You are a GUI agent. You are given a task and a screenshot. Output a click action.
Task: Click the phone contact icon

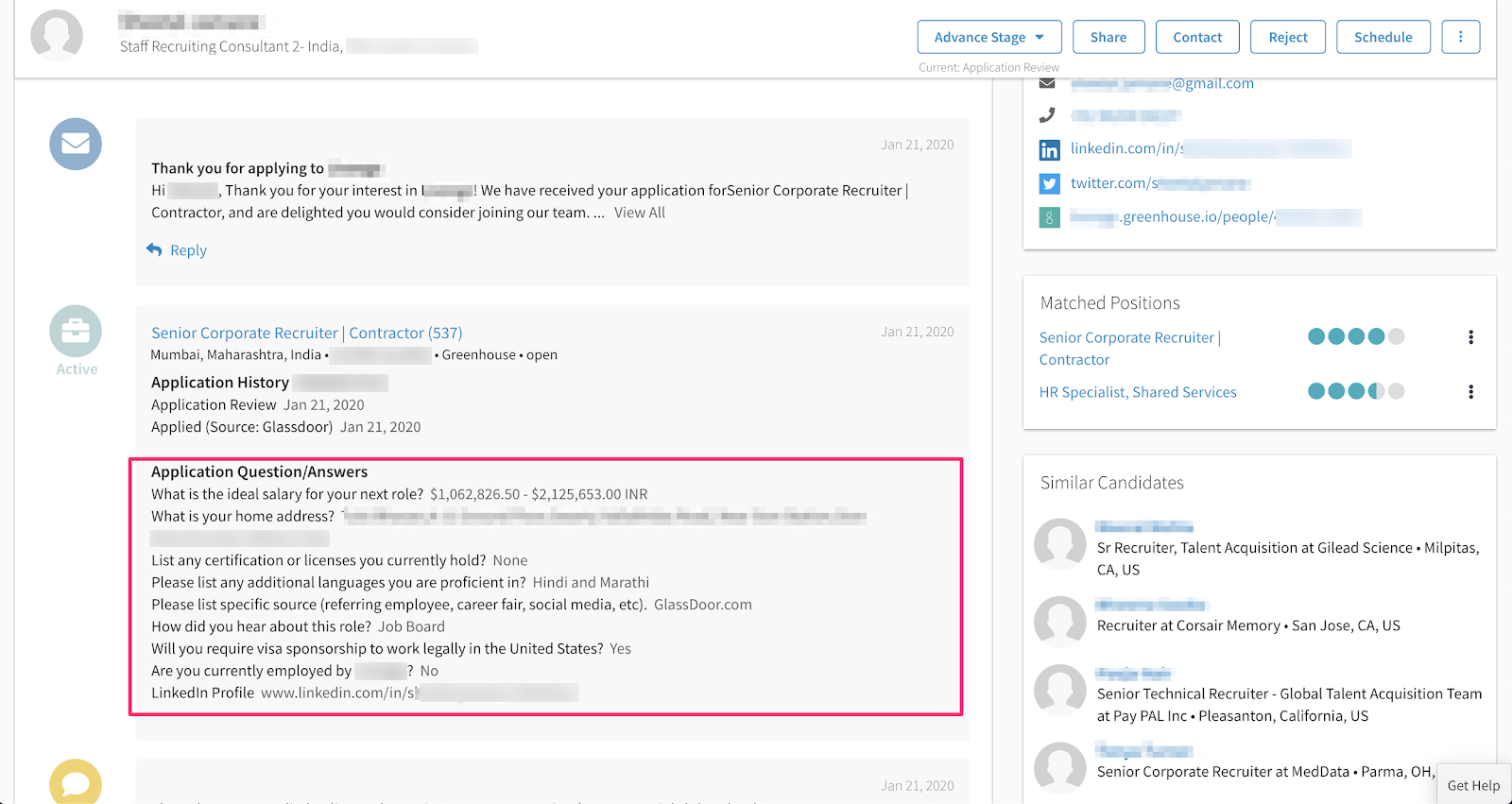[x=1047, y=115]
